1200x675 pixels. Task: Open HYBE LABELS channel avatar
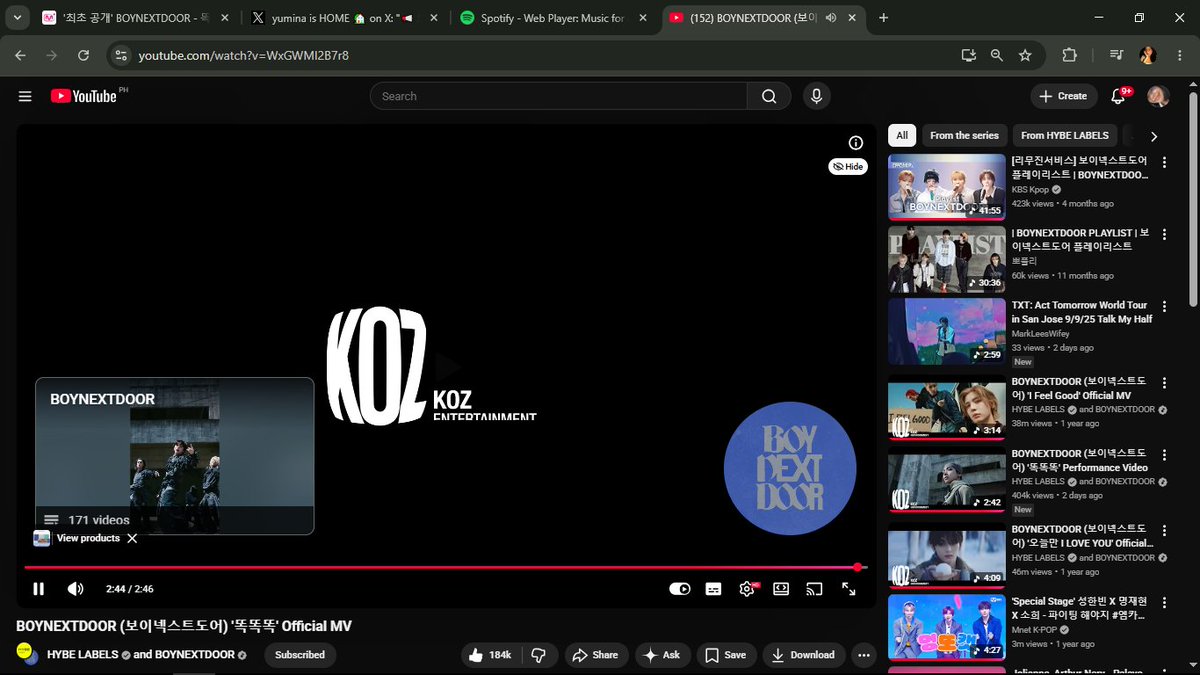(26, 654)
